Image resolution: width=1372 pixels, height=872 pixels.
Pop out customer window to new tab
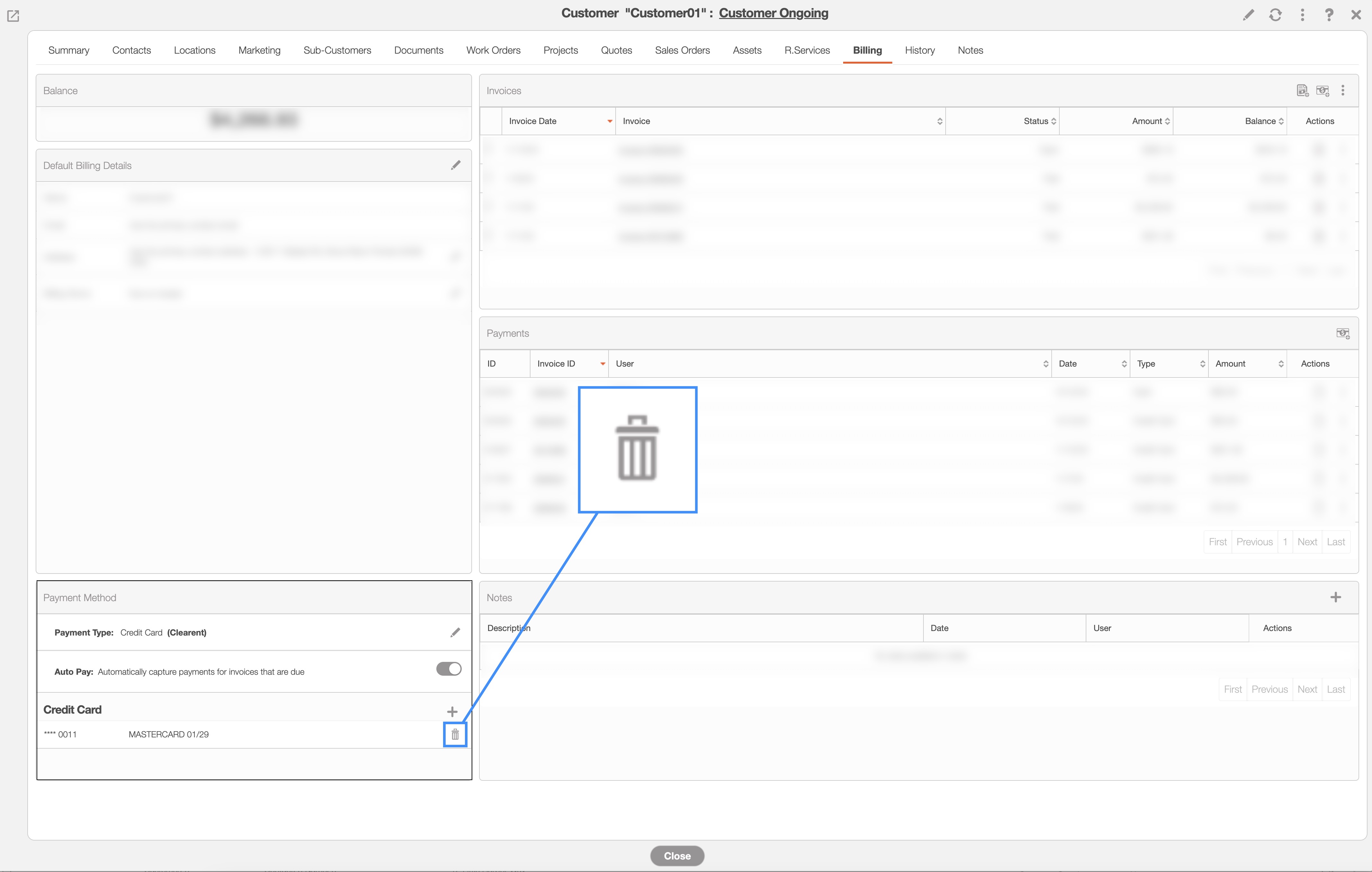pos(13,16)
